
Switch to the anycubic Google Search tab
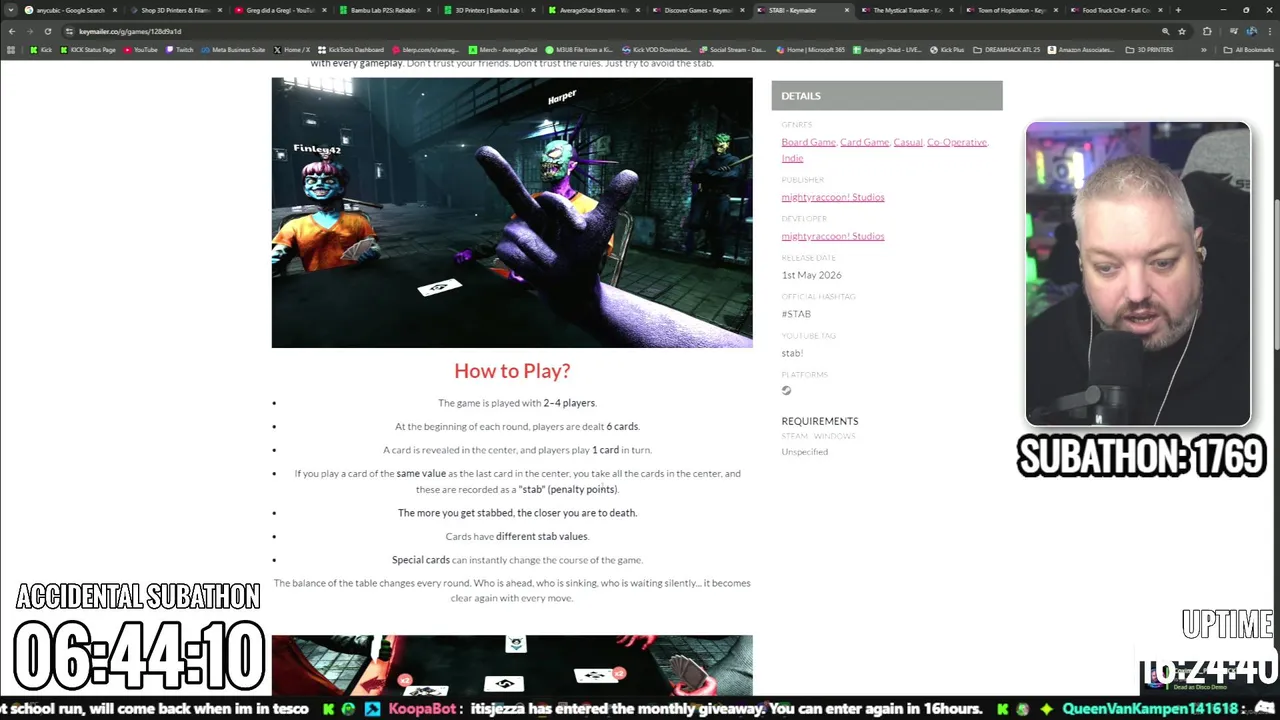[x=70, y=10]
